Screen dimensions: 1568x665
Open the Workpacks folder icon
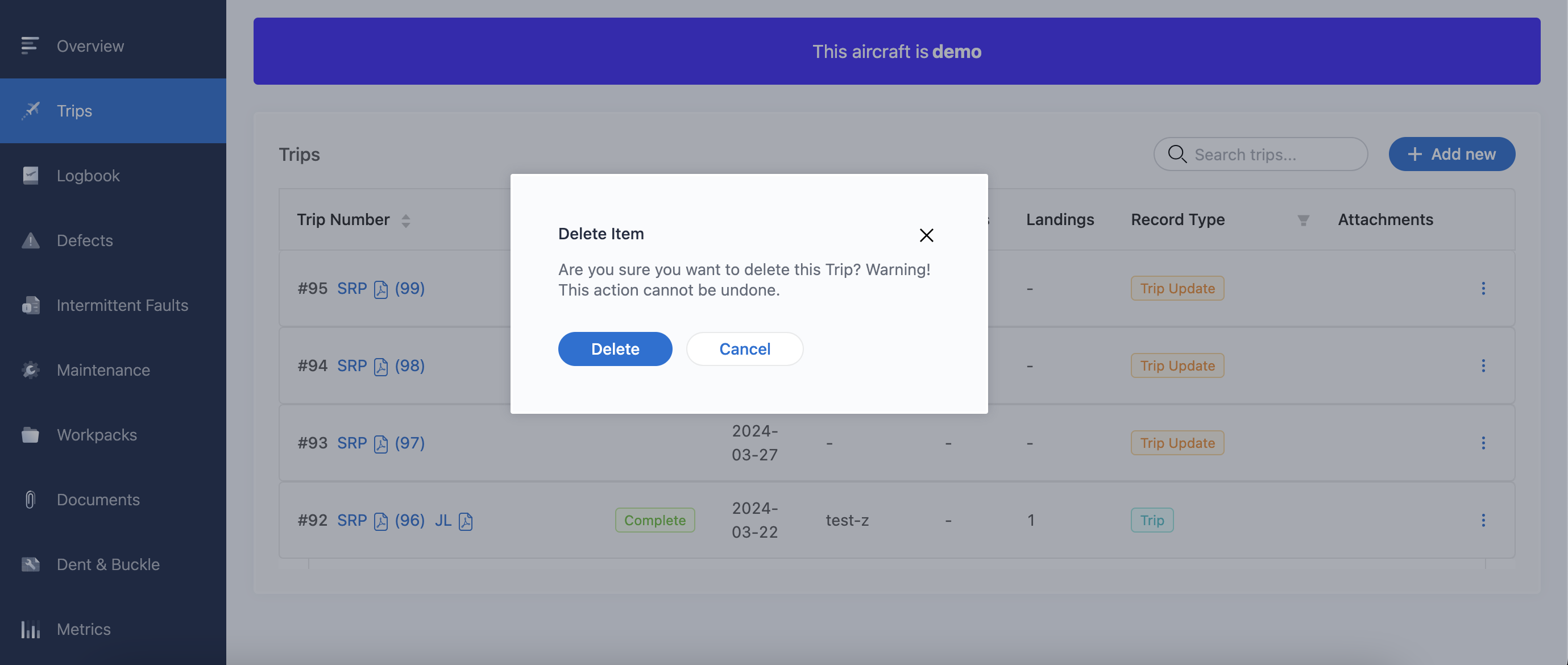click(30, 434)
